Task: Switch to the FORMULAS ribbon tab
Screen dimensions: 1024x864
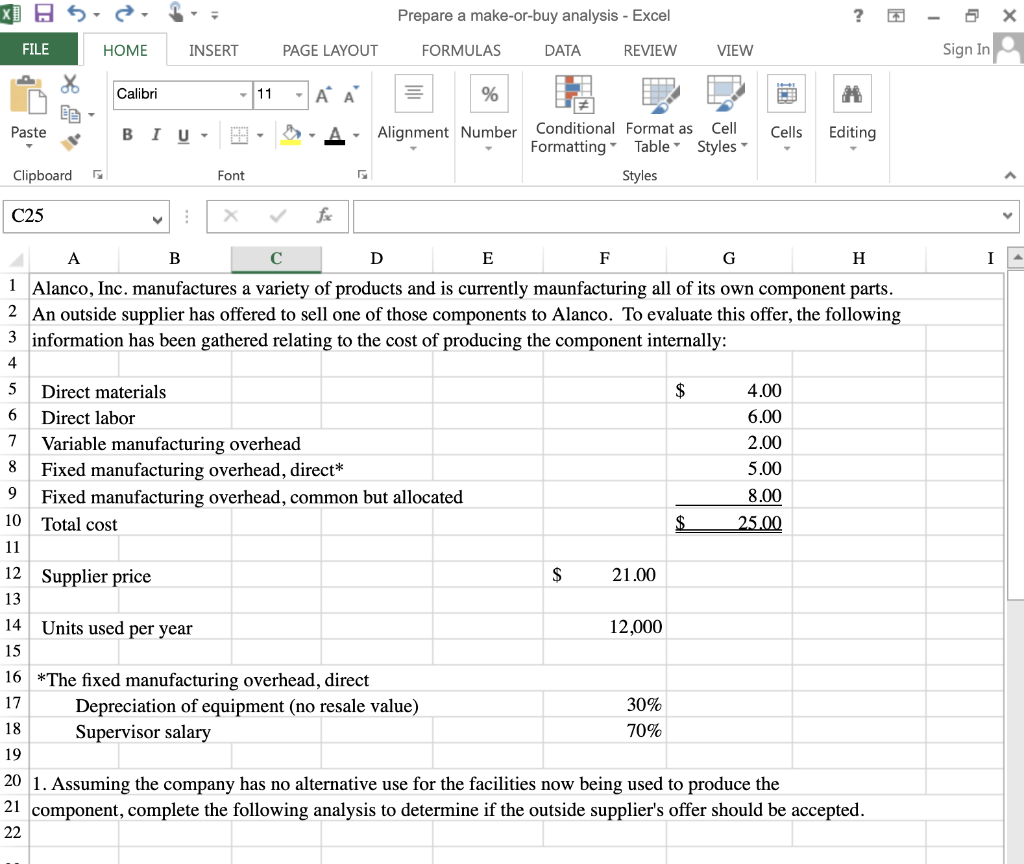Action: (461, 50)
